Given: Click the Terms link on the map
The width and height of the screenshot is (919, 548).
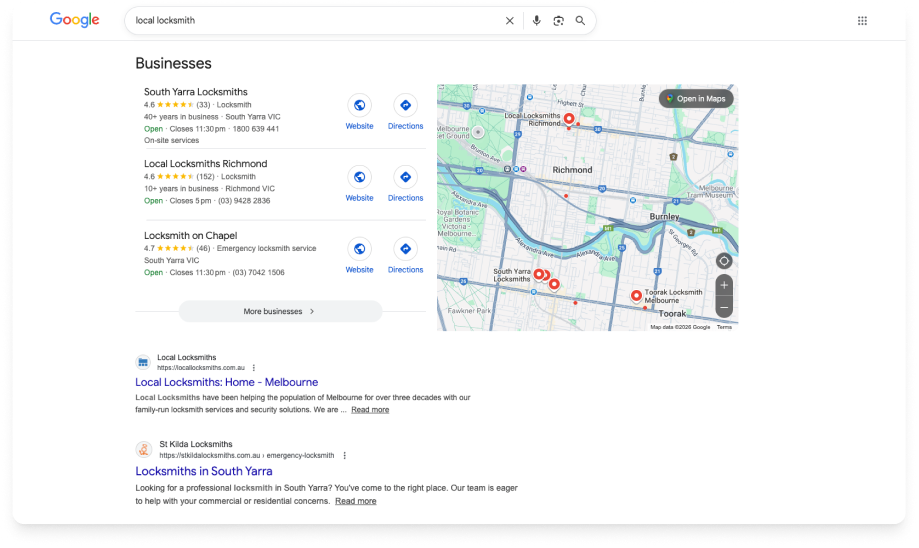Looking at the screenshot, I should (x=724, y=327).
